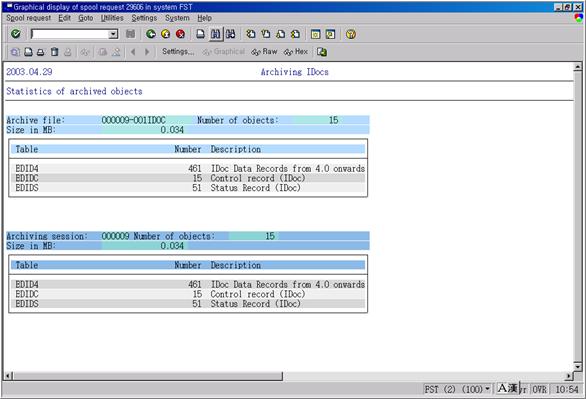
Task: Toggle the OVR overwrite mode indicator
Action: 539,389
